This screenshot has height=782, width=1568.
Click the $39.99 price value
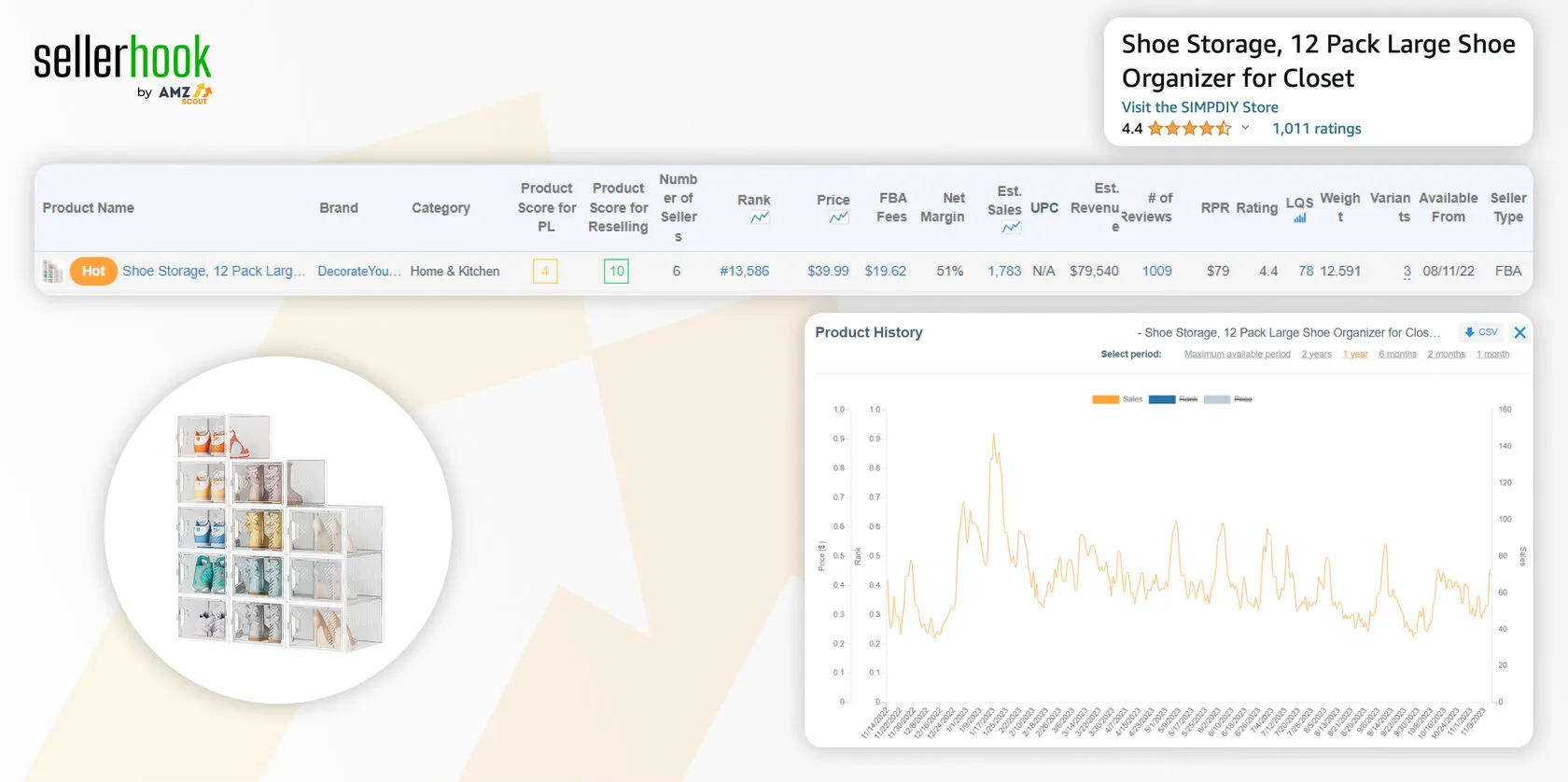click(828, 272)
